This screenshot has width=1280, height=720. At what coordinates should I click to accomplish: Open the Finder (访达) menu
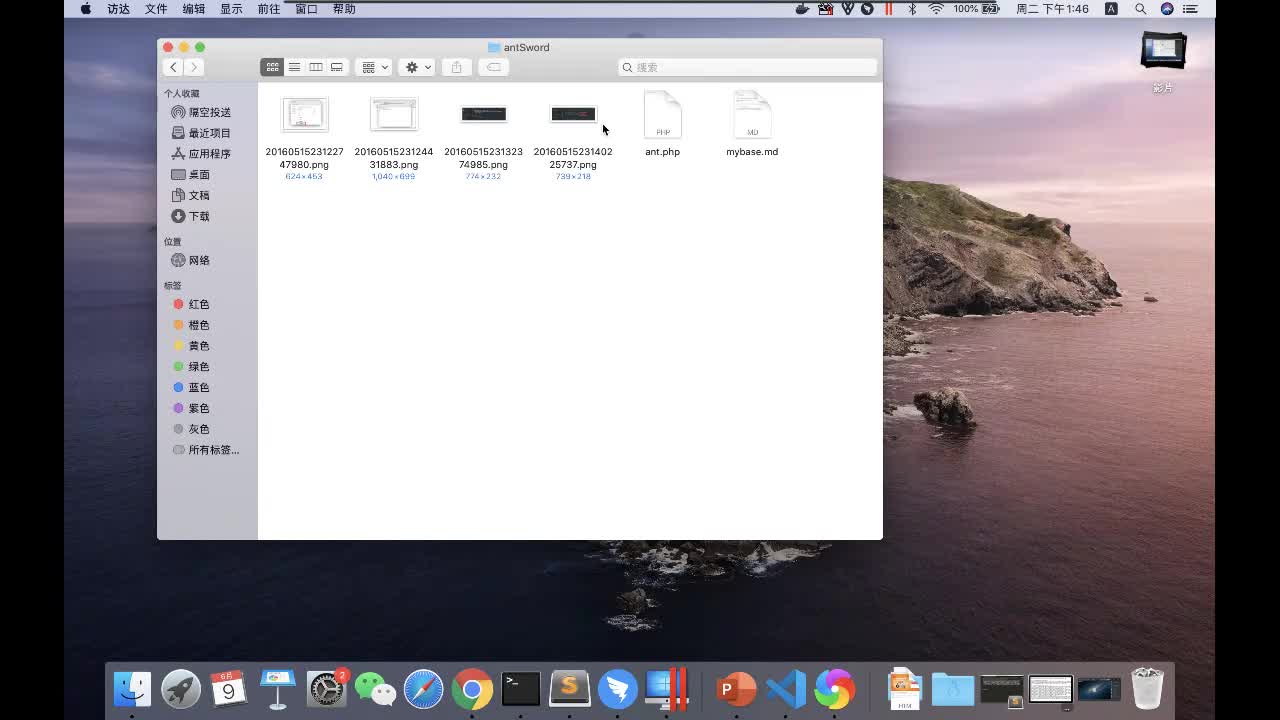click(x=119, y=9)
